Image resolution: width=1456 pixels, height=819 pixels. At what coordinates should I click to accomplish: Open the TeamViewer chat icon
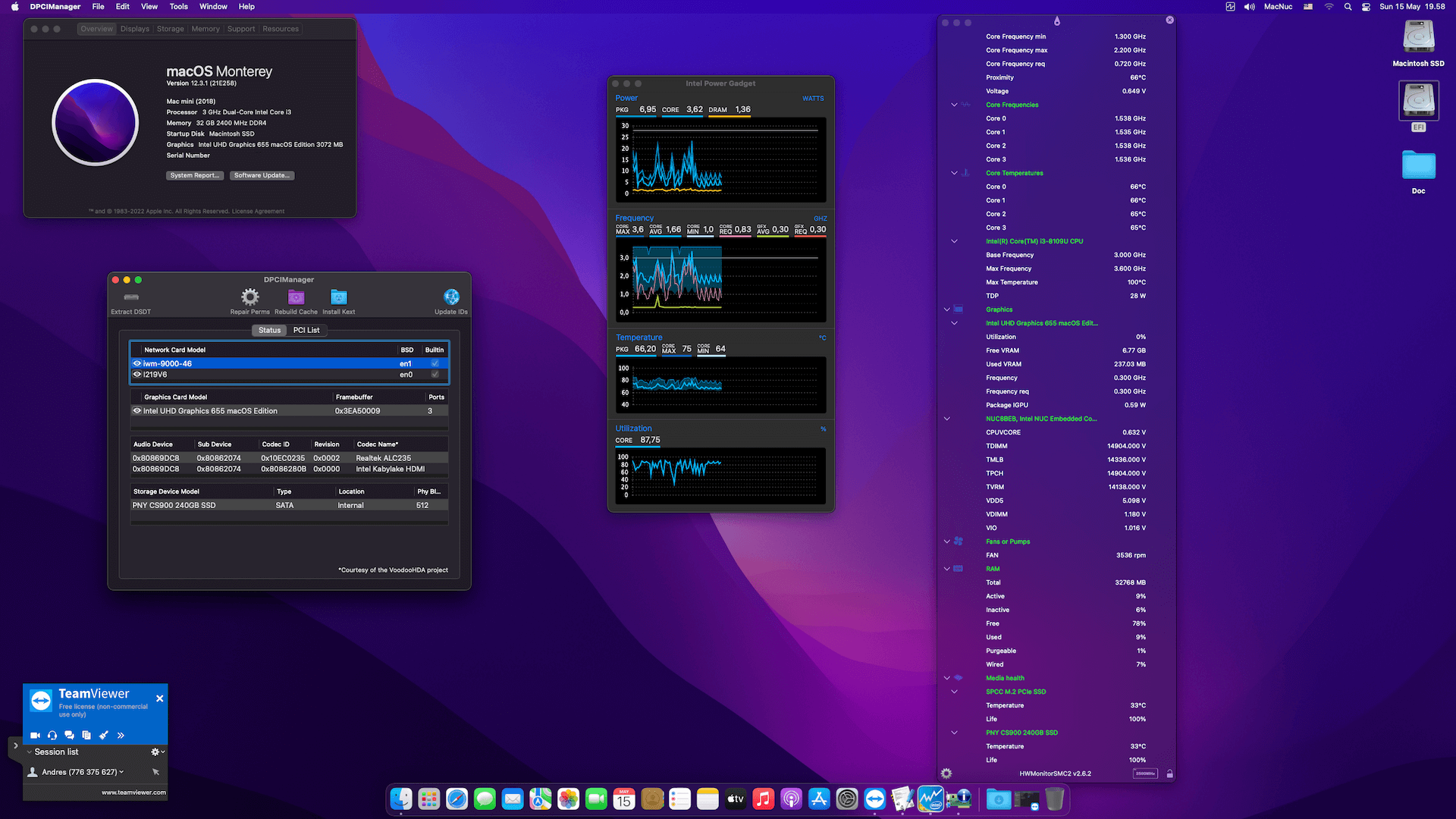coord(69,735)
